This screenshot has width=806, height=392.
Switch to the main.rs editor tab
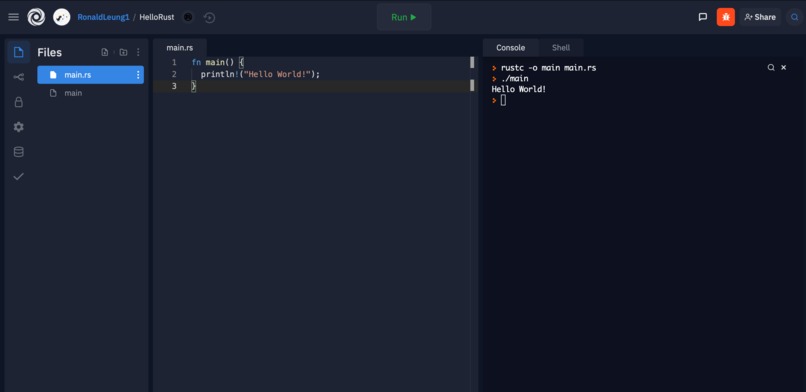[180, 48]
